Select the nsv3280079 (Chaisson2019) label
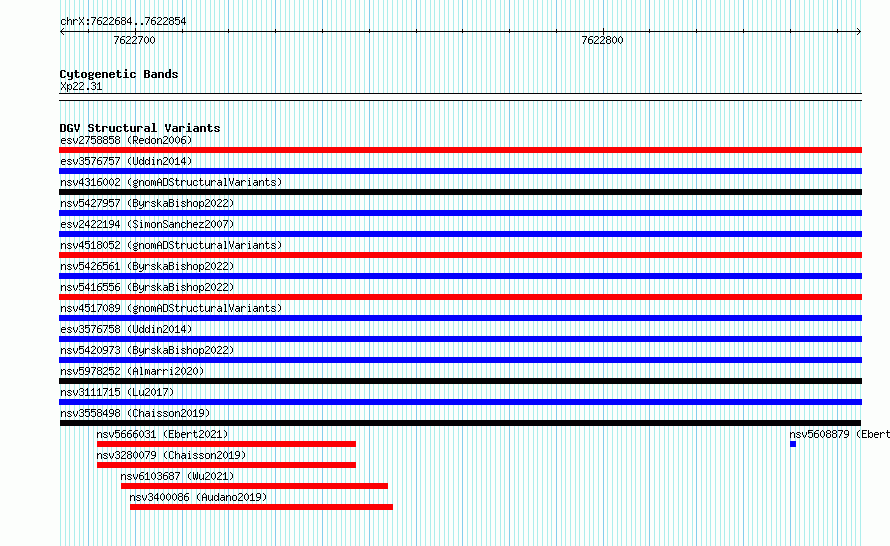Viewport: 890px width, 546px height. pos(171,455)
